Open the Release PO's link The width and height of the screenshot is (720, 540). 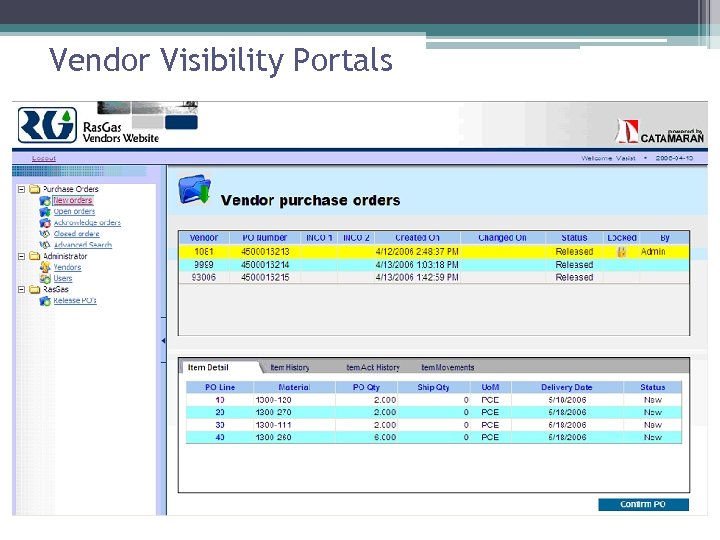tap(75, 300)
